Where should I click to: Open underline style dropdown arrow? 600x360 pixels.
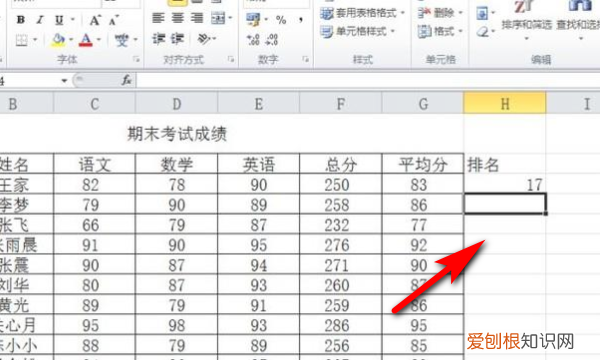pyautogui.click(x=73, y=20)
